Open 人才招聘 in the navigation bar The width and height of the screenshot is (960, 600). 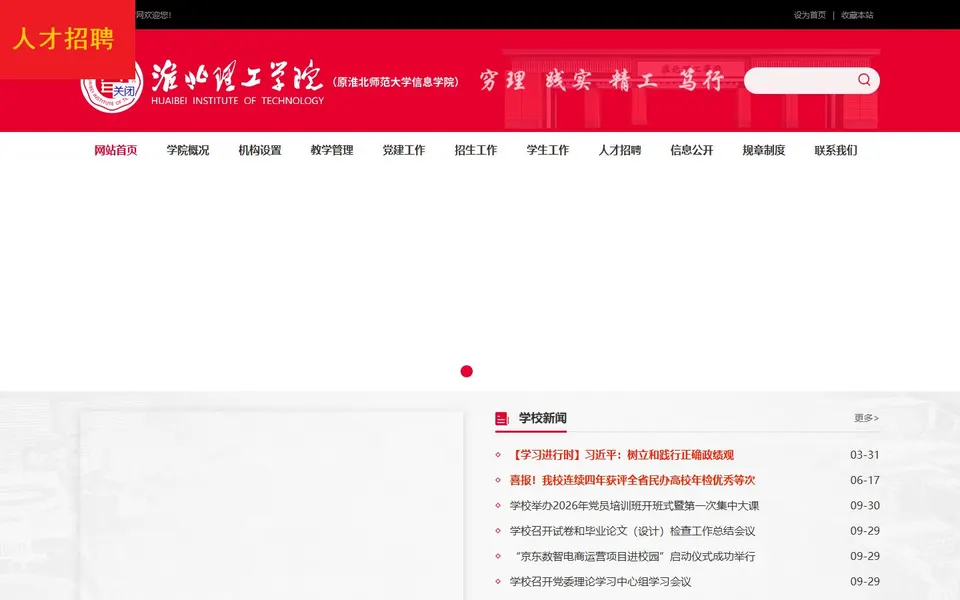[620, 150]
